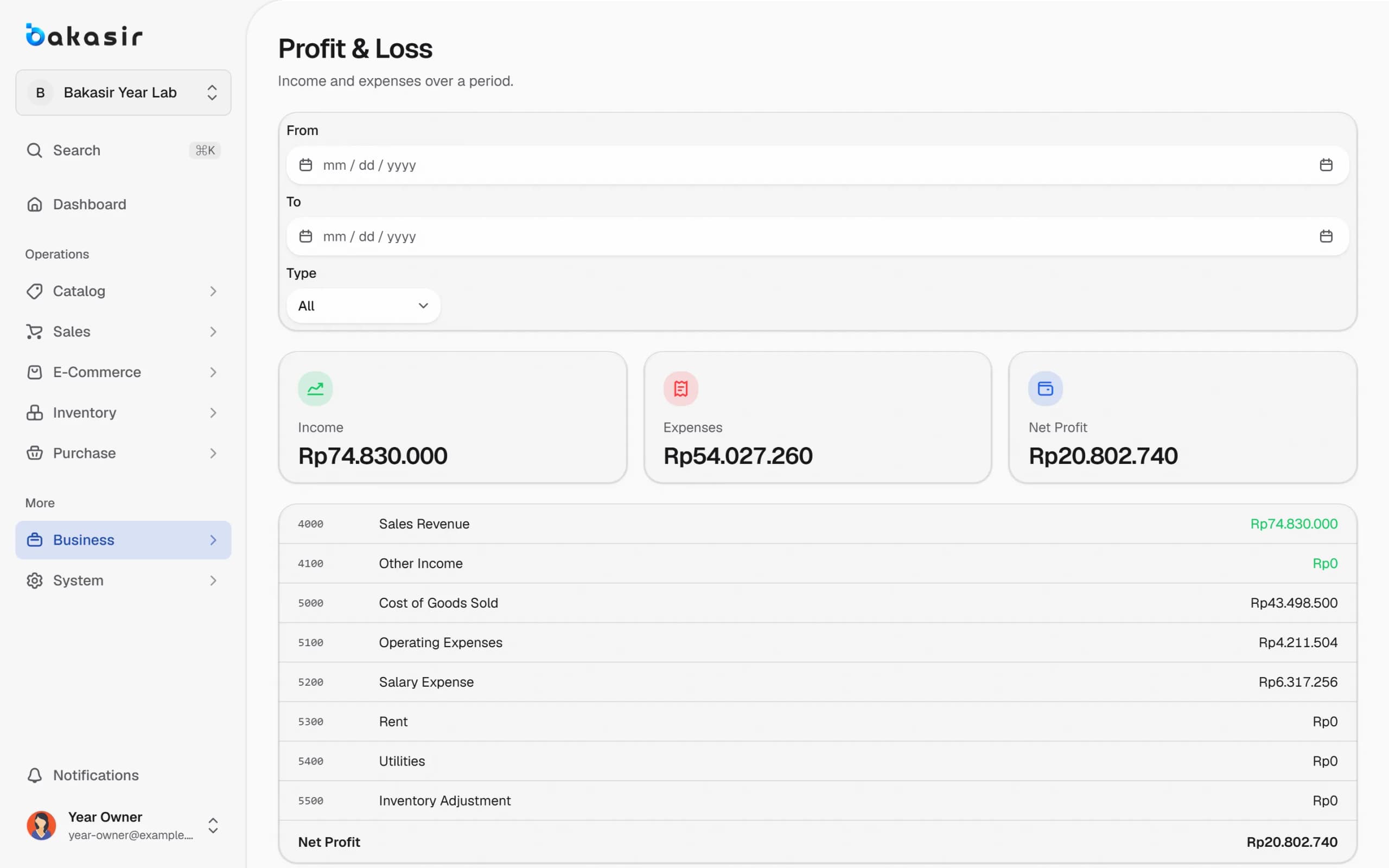
Task: Click the Sales Revenue row label
Action: point(424,524)
